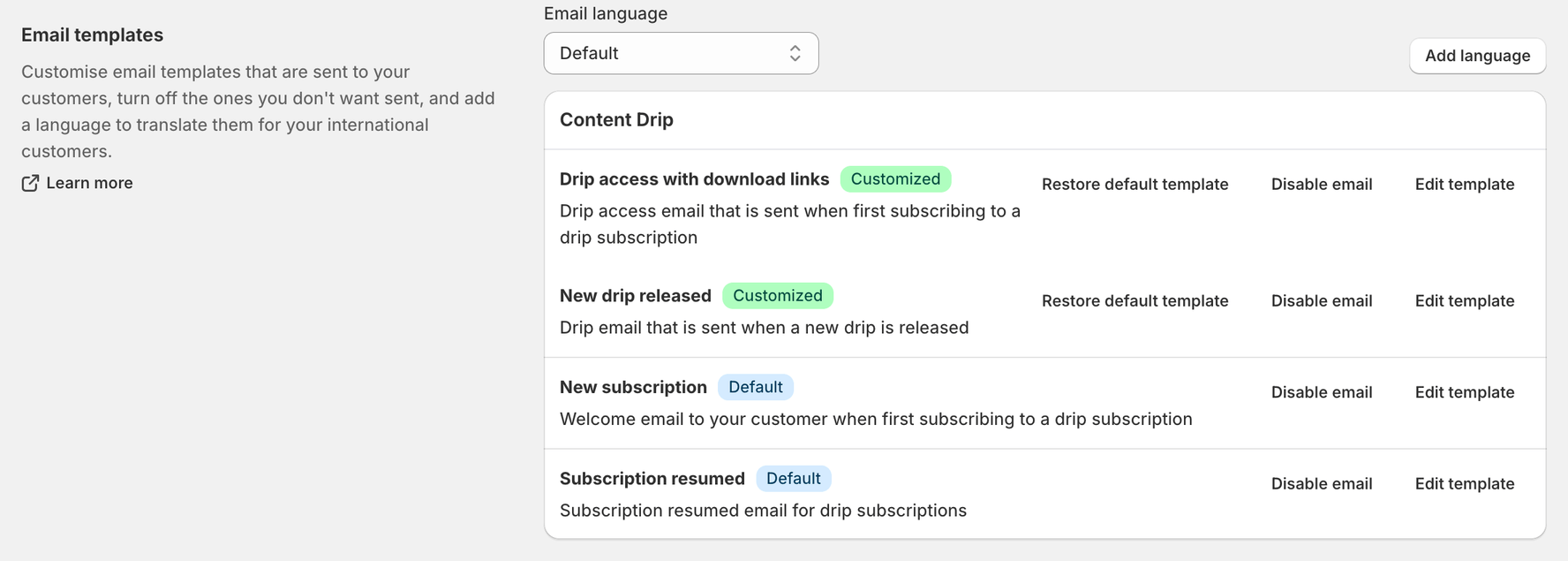Disable email for Drip access with download links
Image resolution: width=1568 pixels, height=561 pixels.
[1322, 184]
